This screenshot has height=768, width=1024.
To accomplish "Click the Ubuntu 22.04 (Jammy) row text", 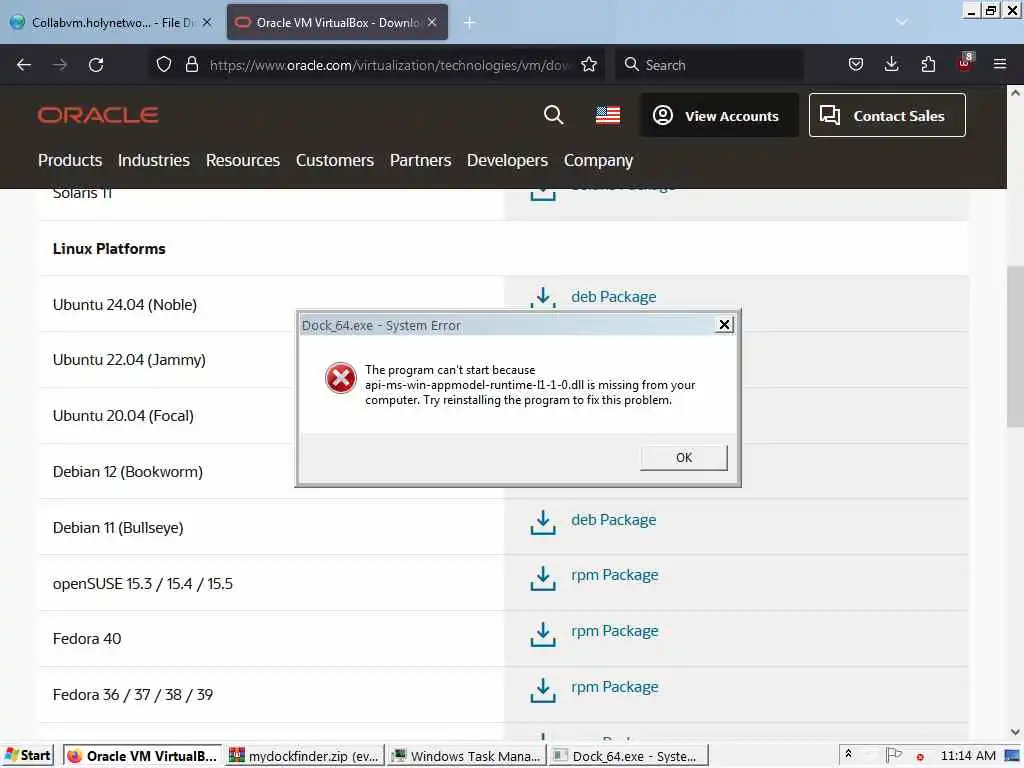I will (129, 360).
